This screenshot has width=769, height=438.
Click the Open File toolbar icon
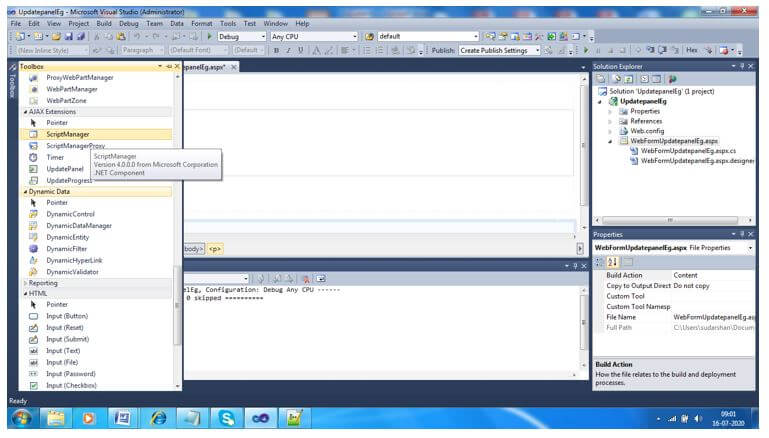56,36
